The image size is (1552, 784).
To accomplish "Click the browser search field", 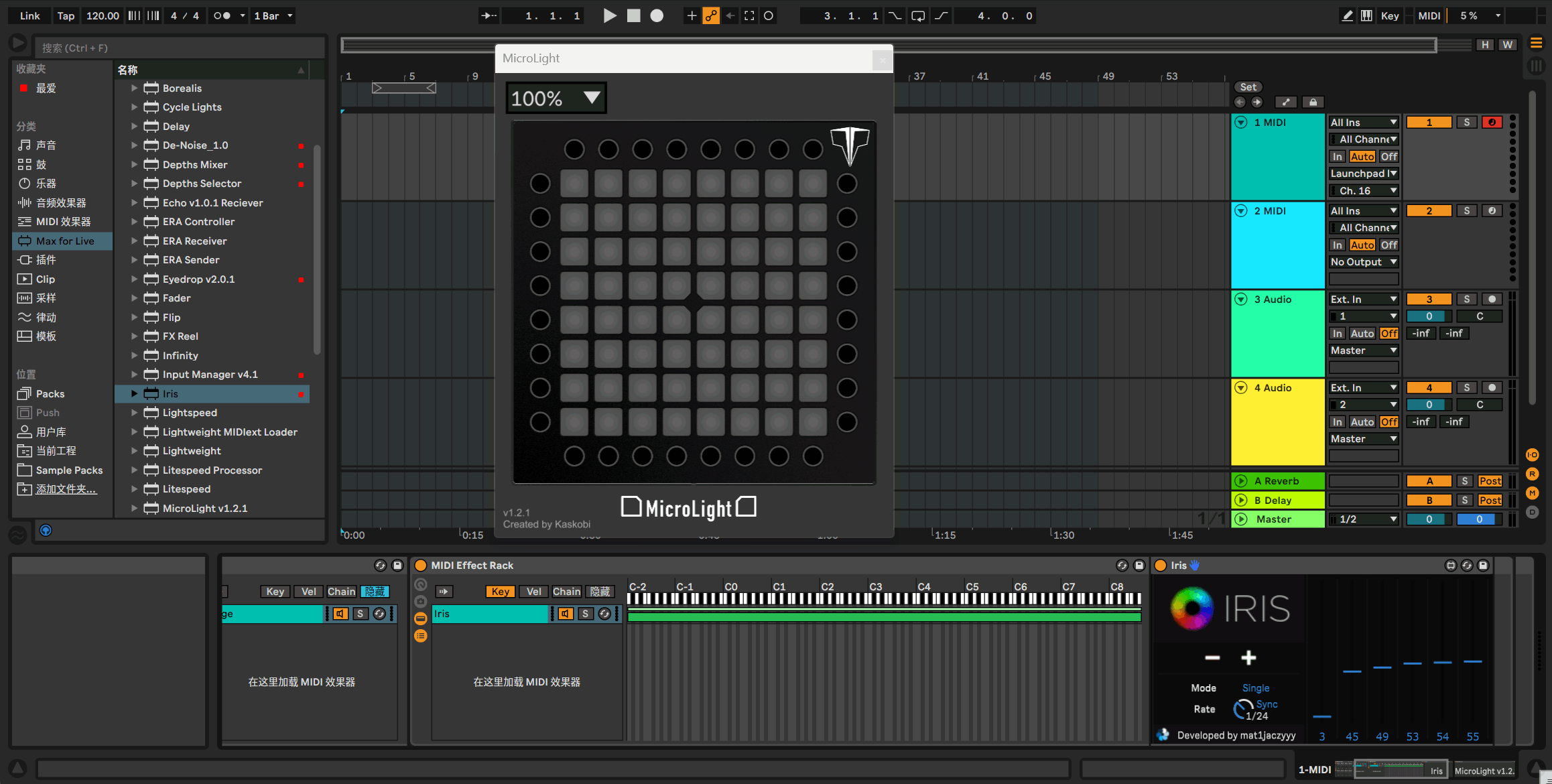I will pos(181,48).
